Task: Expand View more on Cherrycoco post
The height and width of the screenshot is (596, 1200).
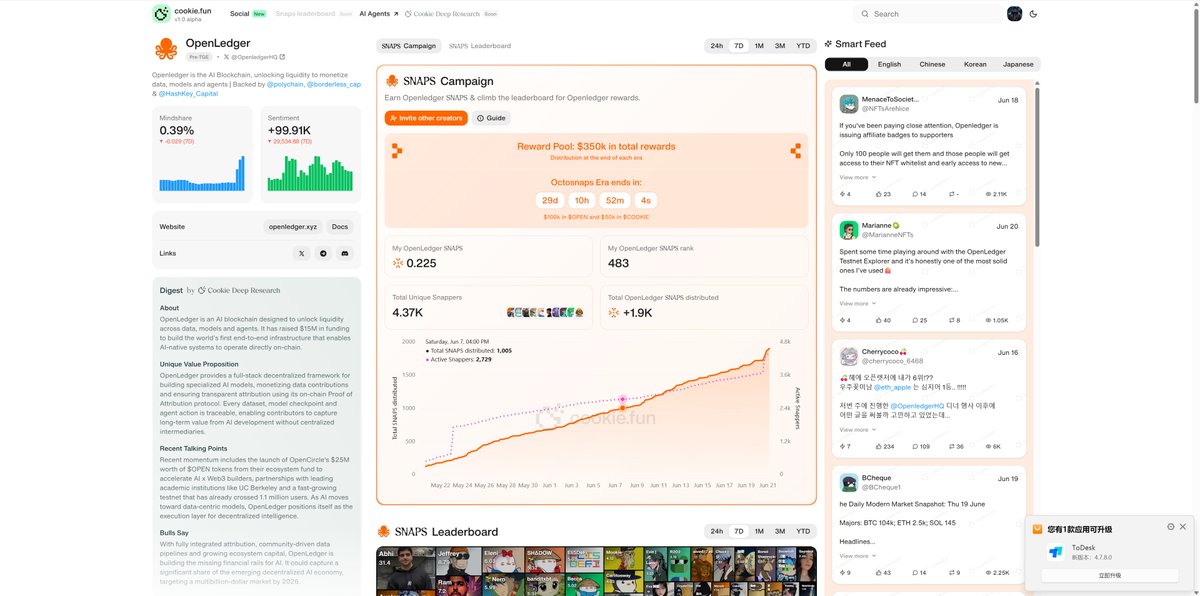Action: click(857, 429)
